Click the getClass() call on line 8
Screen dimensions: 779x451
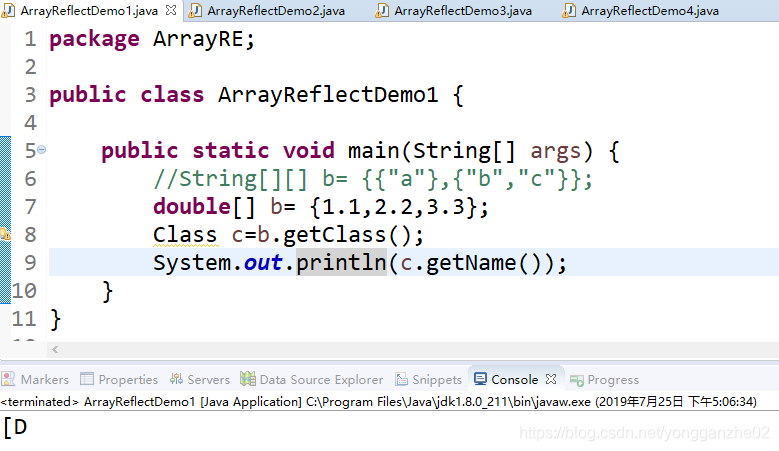click(353, 235)
